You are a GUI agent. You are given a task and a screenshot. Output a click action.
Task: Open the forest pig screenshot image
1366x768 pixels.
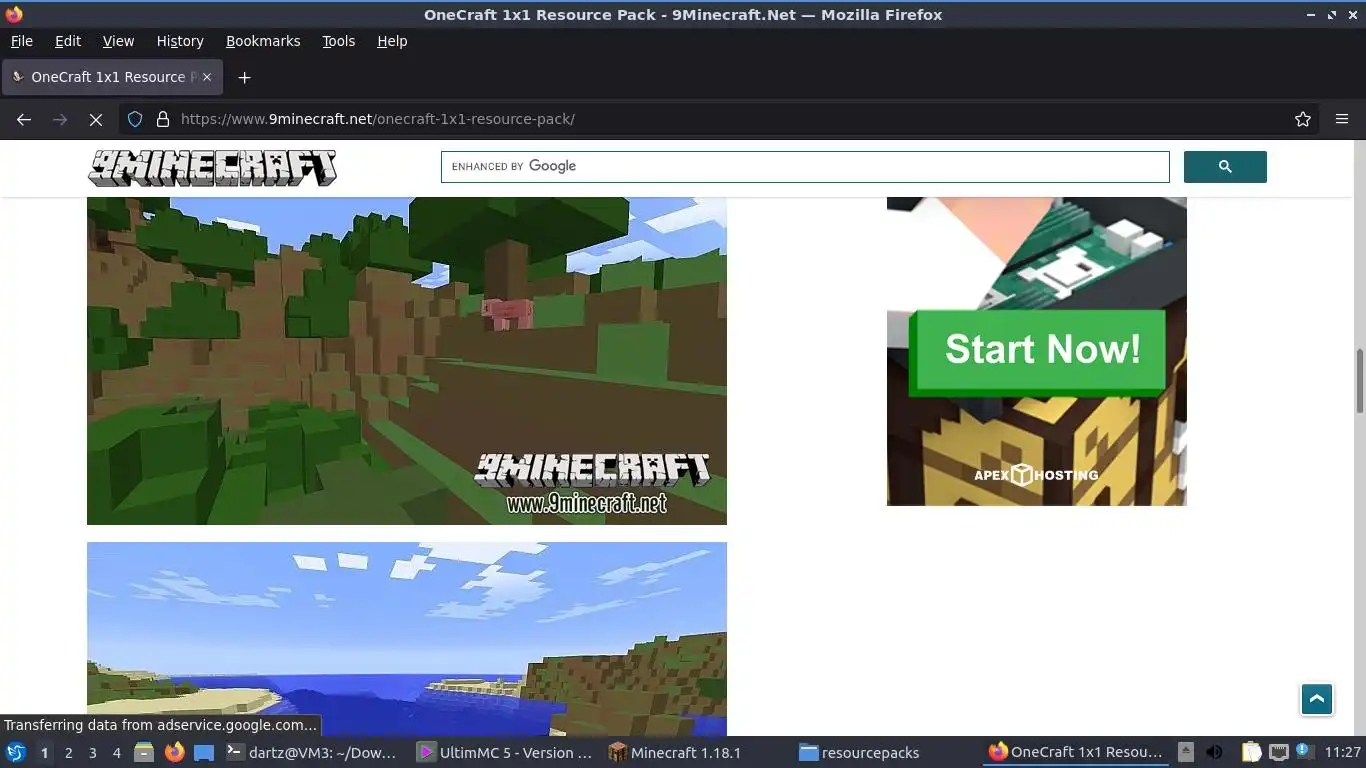click(407, 361)
